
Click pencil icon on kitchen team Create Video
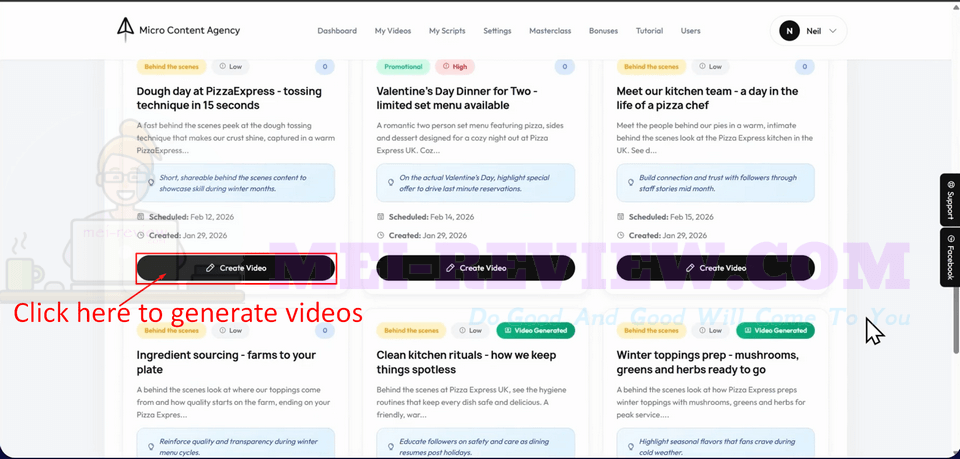(691, 268)
